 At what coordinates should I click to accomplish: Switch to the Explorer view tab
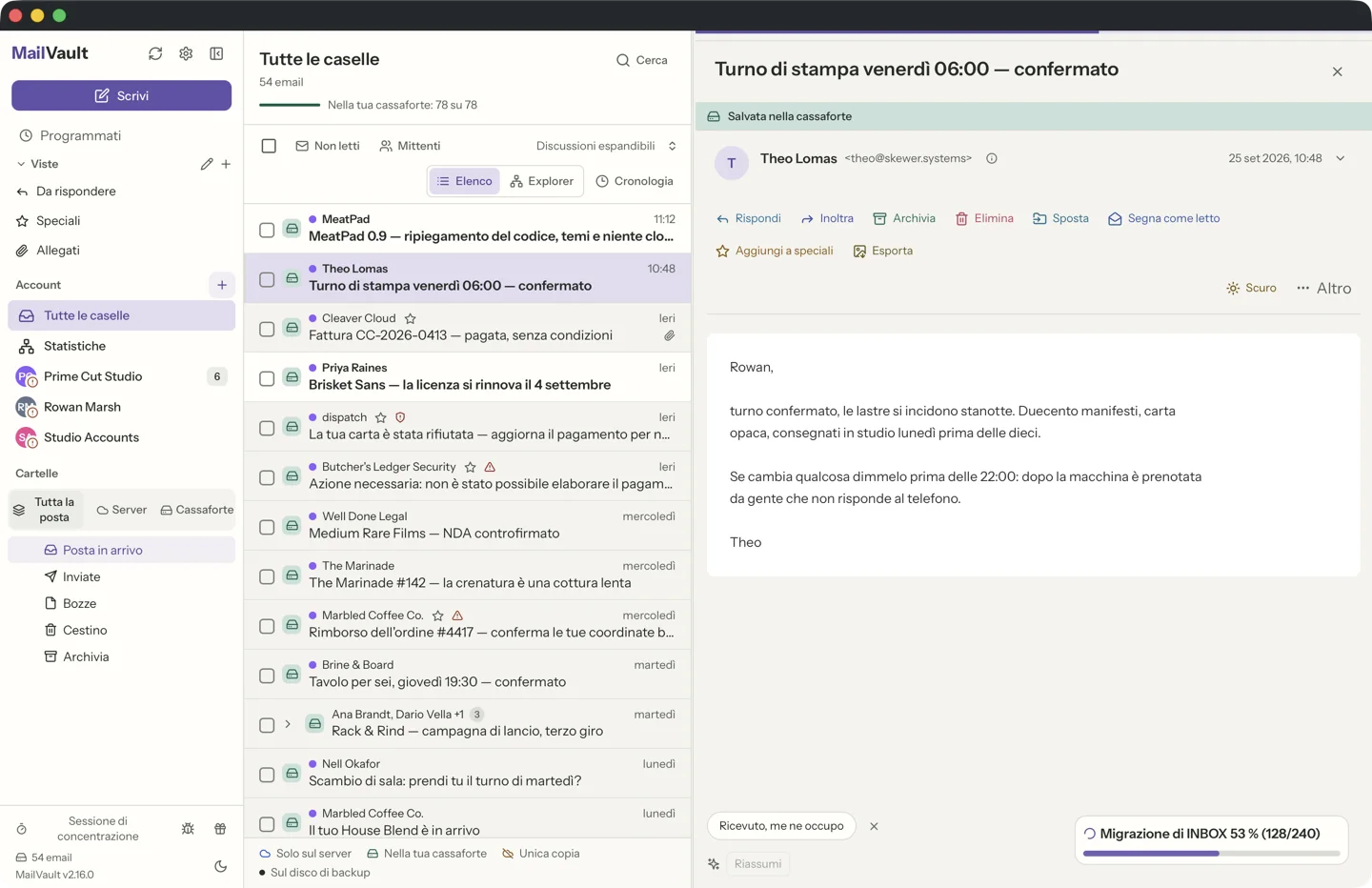coord(541,181)
